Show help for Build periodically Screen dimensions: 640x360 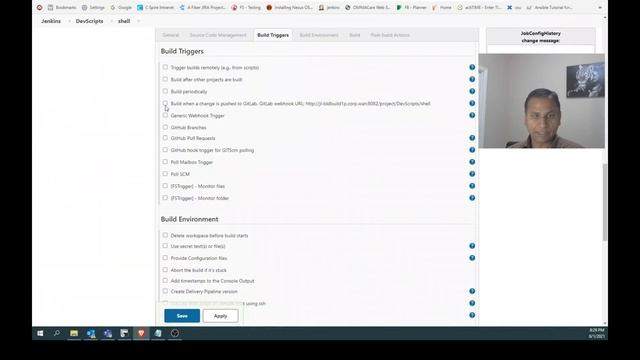pos(472,91)
